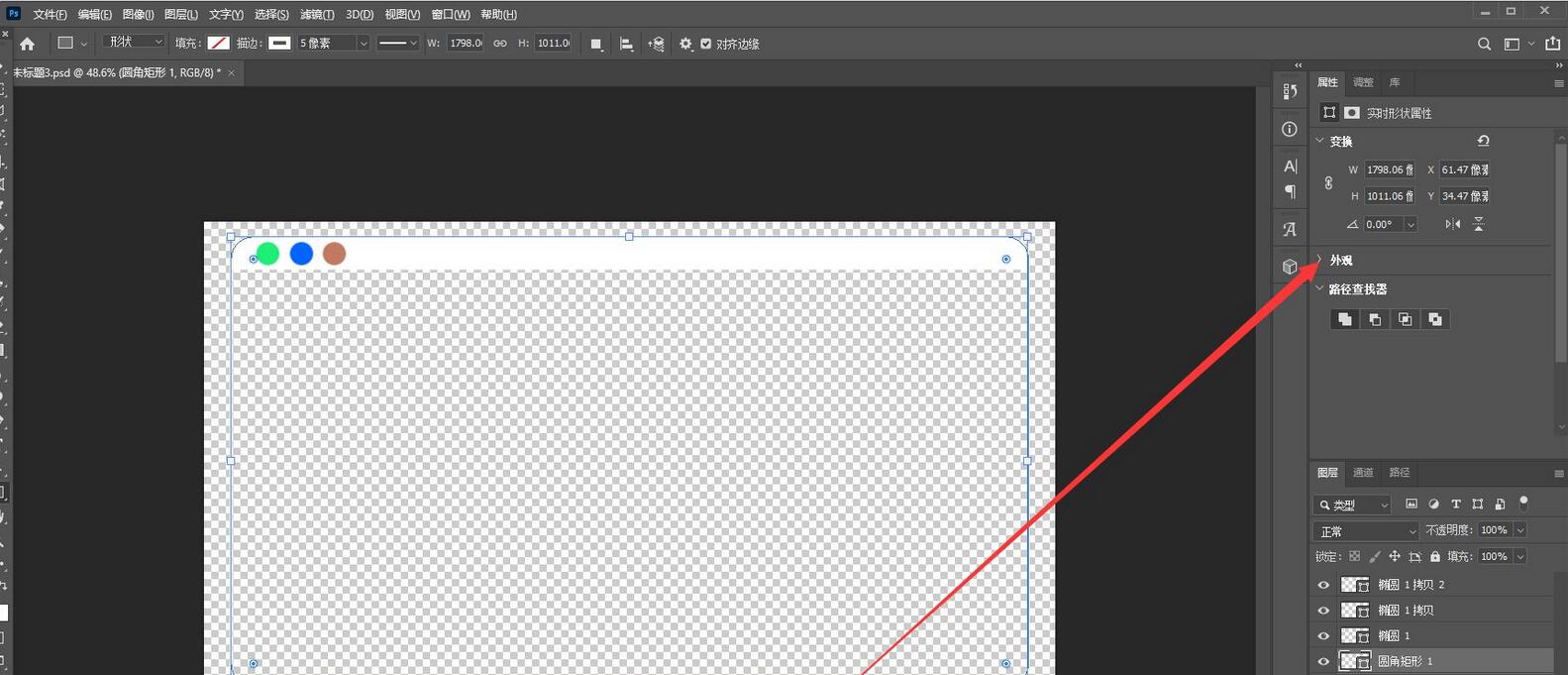Open the 3D panel cube icon
1568x675 pixels.
(1290, 267)
